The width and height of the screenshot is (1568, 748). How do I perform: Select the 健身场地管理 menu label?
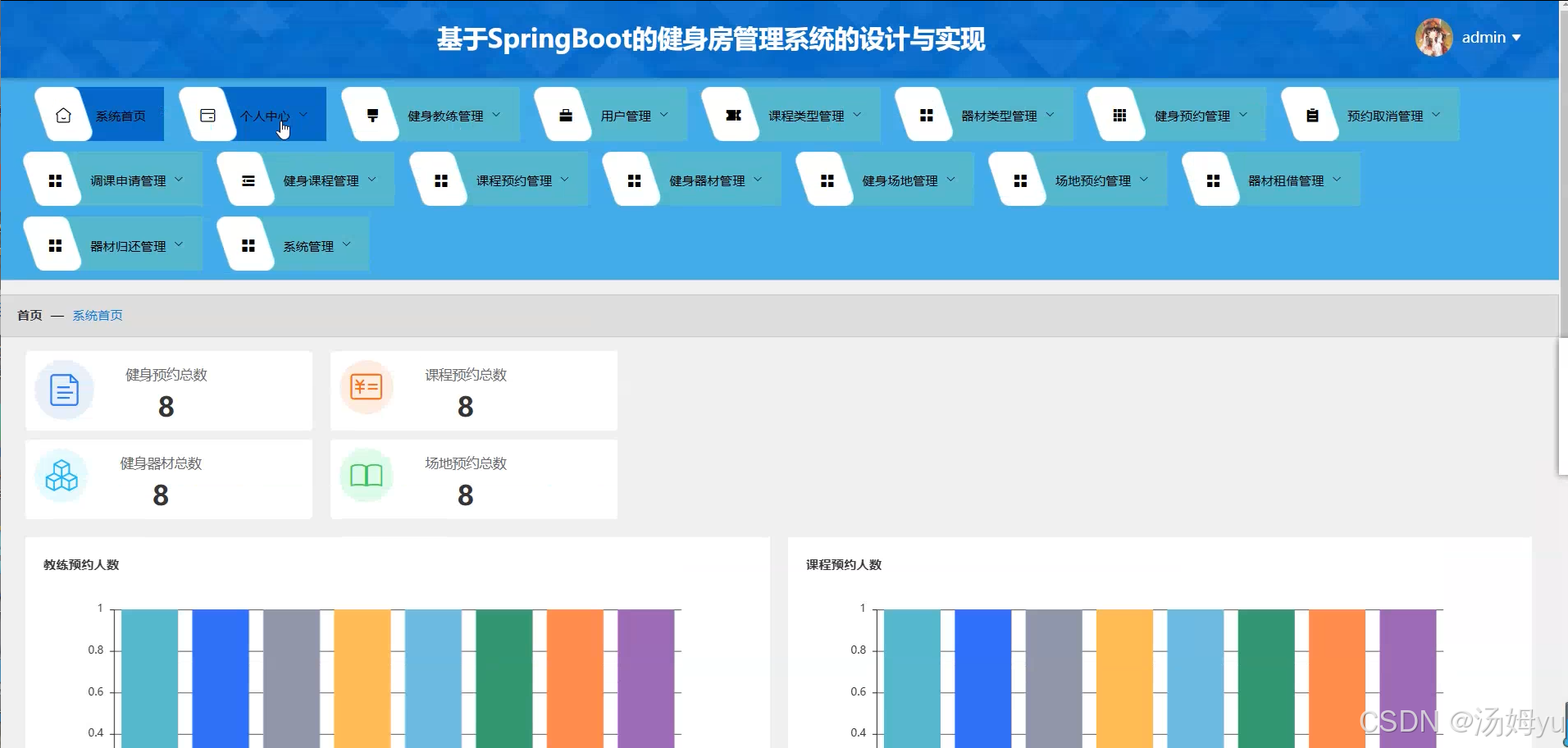click(900, 181)
